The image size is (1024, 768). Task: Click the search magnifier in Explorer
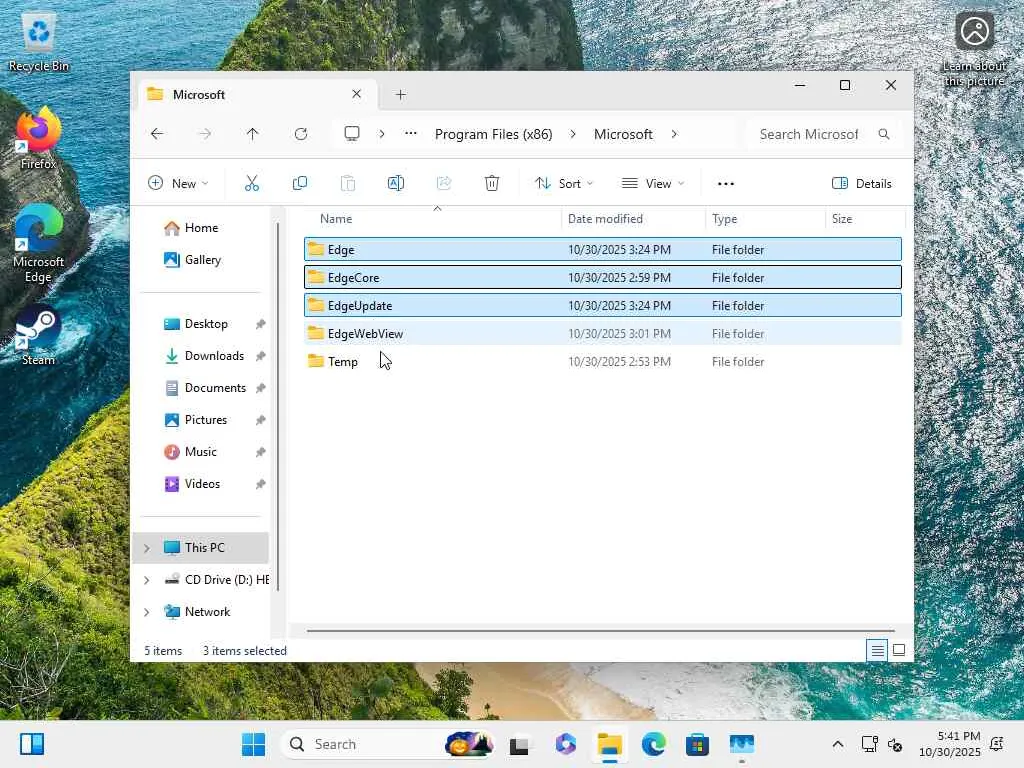(x=884, y=134)
